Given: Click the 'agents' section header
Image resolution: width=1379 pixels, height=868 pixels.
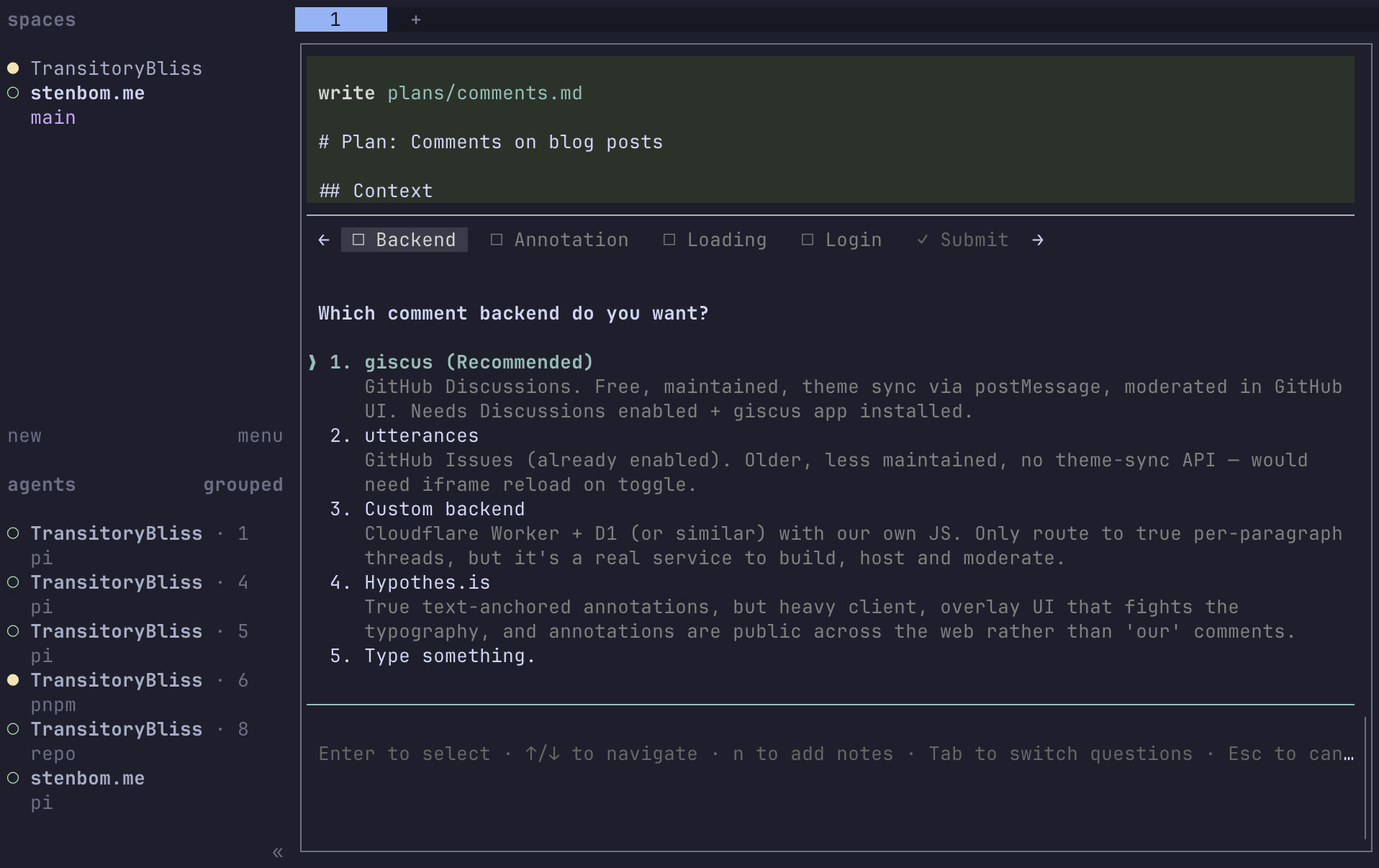Looking at the screenshot, I should coord(42,485).
